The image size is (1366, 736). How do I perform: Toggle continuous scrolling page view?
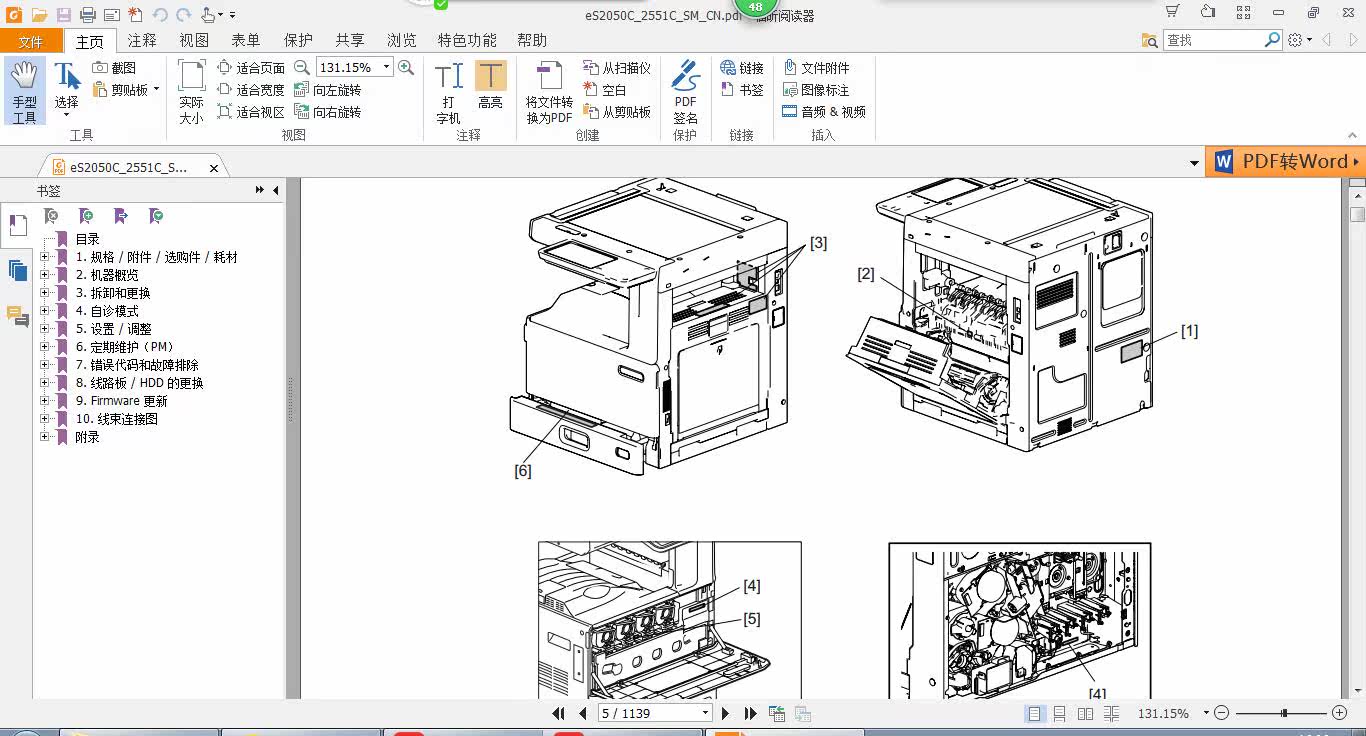point(1060,714)
